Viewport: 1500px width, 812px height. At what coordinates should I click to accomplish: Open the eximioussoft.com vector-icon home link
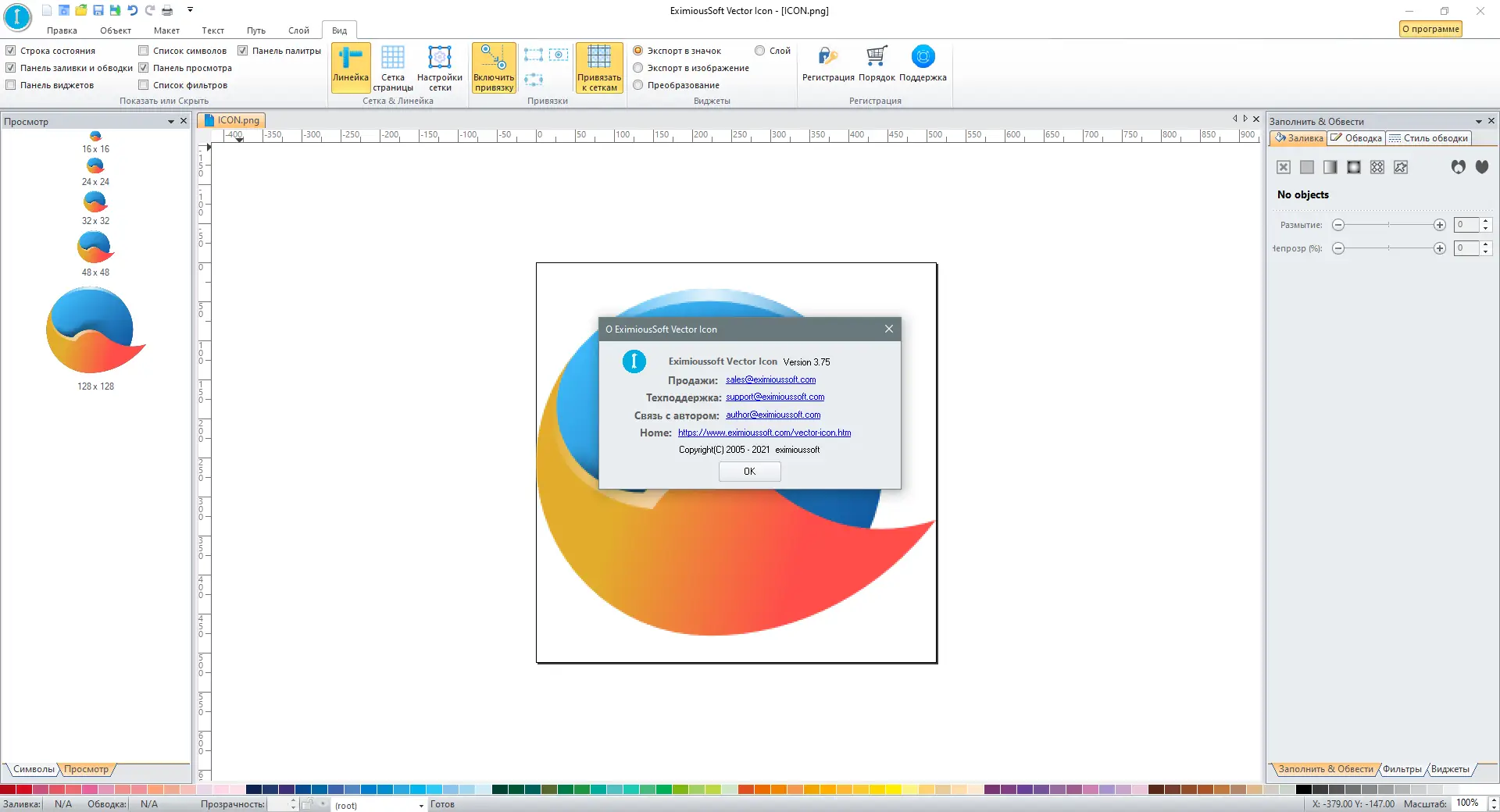(765, 433)
